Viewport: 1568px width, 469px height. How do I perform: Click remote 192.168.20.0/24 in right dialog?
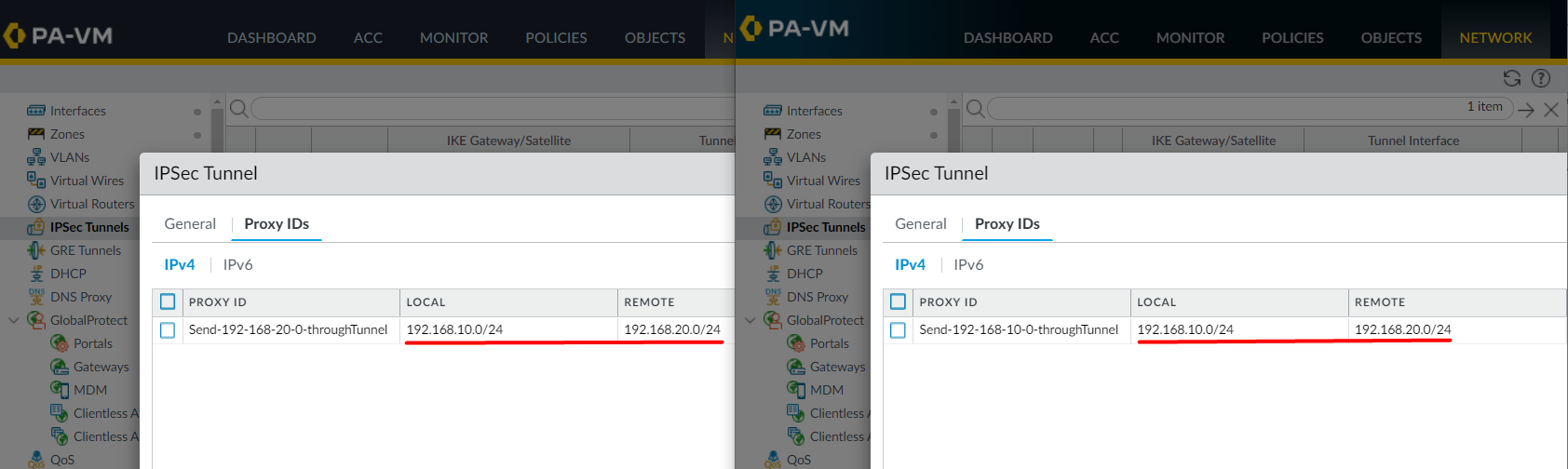pos(1403,330)
